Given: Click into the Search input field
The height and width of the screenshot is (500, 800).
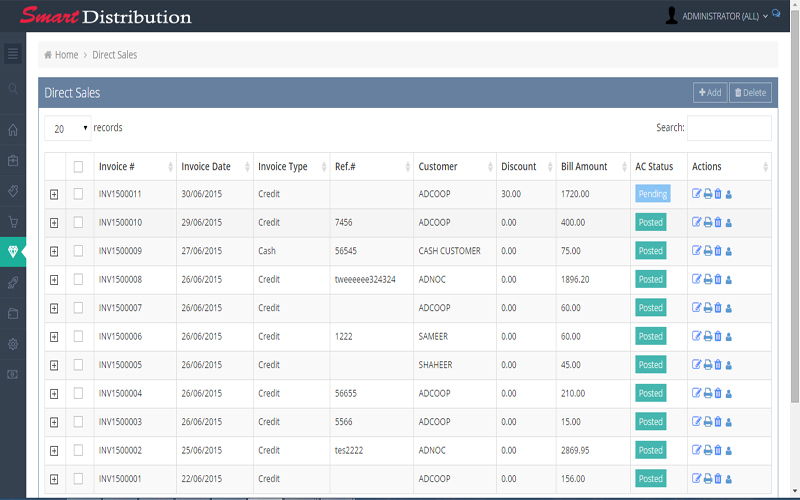Looking at the screenshot, I should pyautogui.click(x=728, y=128).
